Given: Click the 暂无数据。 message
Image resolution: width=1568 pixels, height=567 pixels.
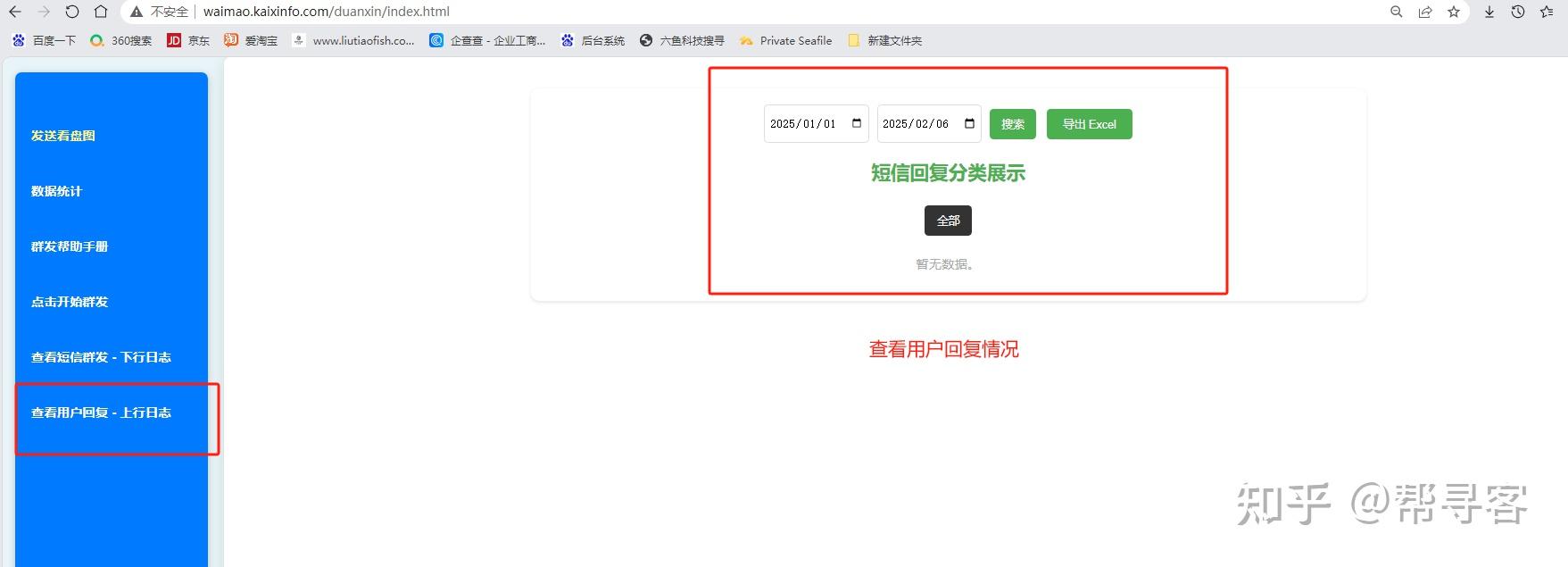Looking at the screenshot, I should pyautogui.click(x=945, y=264).
